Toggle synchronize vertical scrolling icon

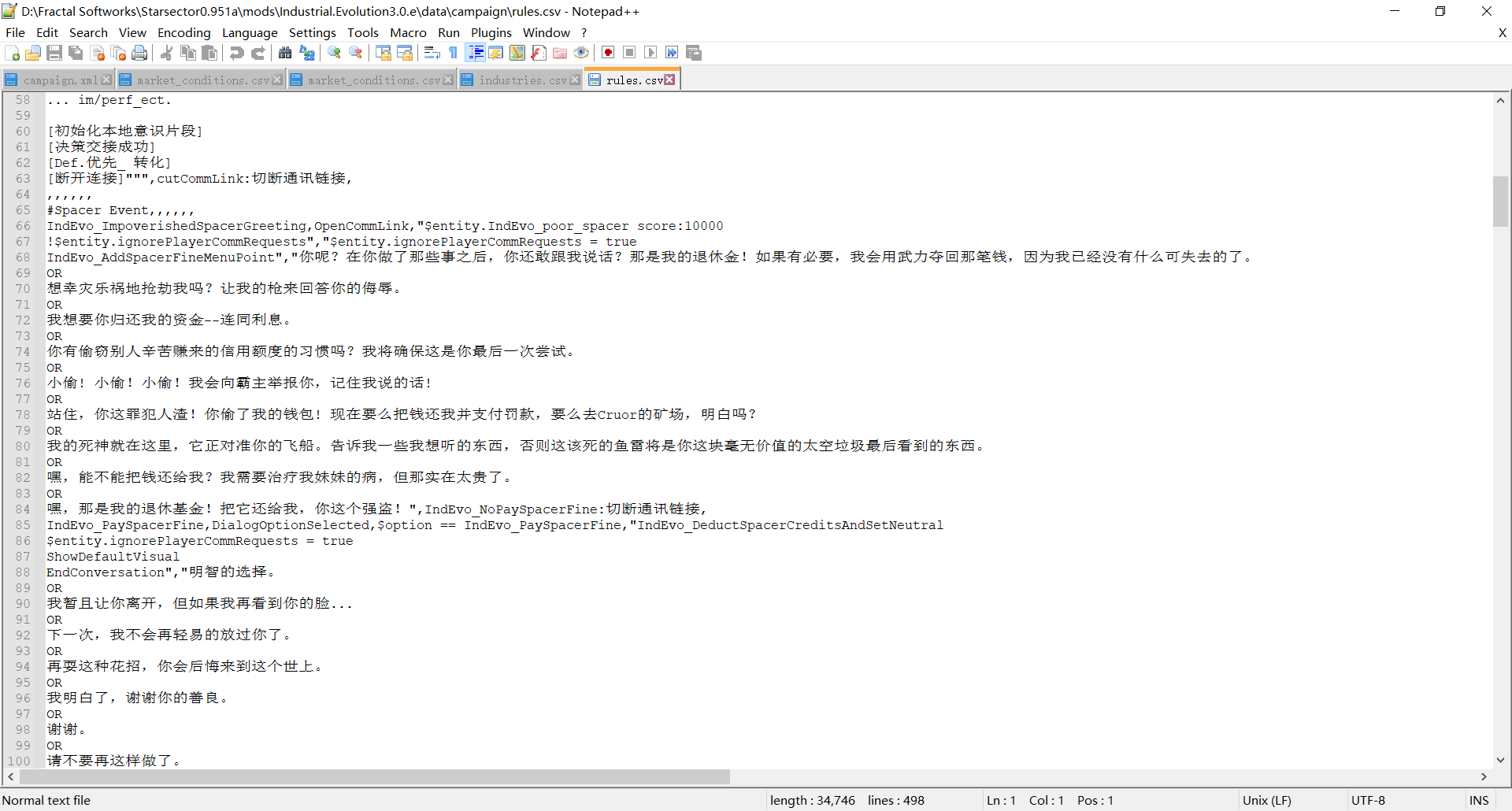[384, 53]
